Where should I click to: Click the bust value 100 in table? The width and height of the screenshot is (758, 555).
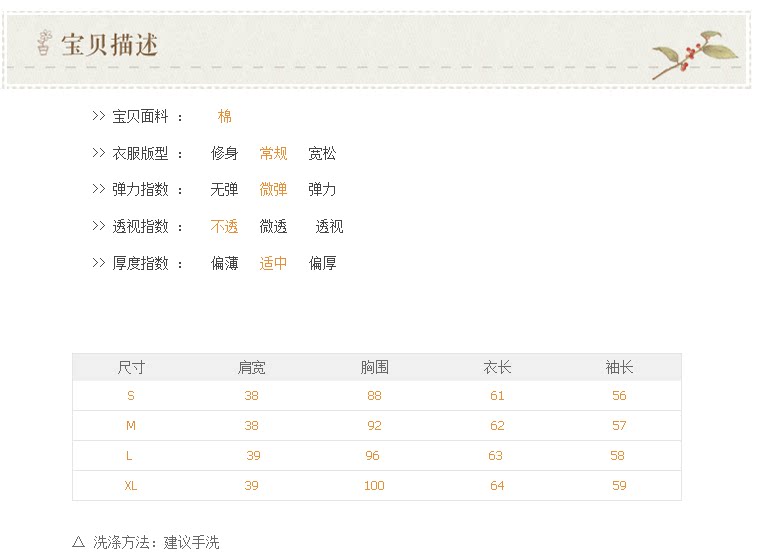[x=374, y=486]
